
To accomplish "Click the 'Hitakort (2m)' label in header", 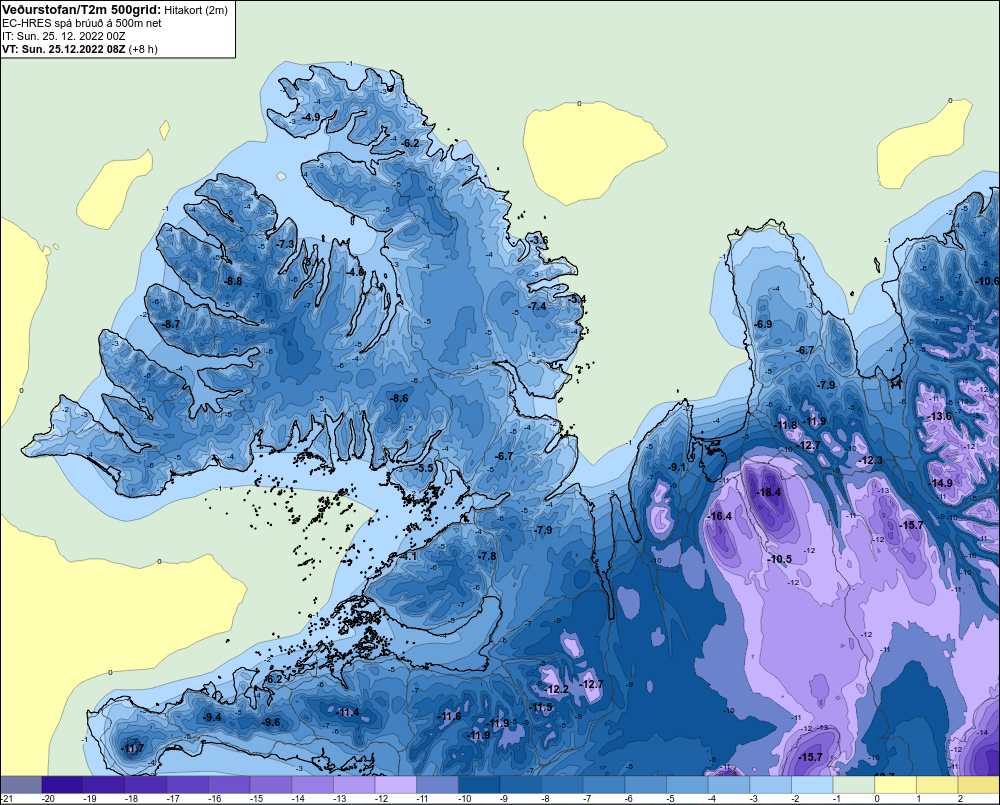I will pos(196,10).
